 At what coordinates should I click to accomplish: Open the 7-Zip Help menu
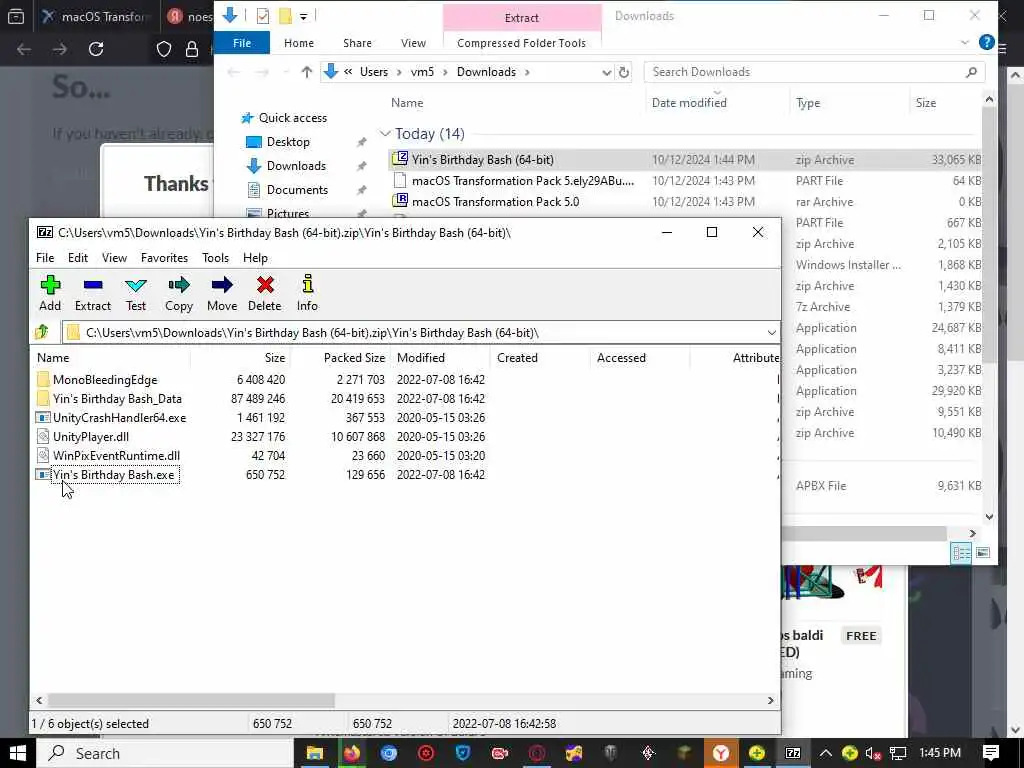coord(255,258)
